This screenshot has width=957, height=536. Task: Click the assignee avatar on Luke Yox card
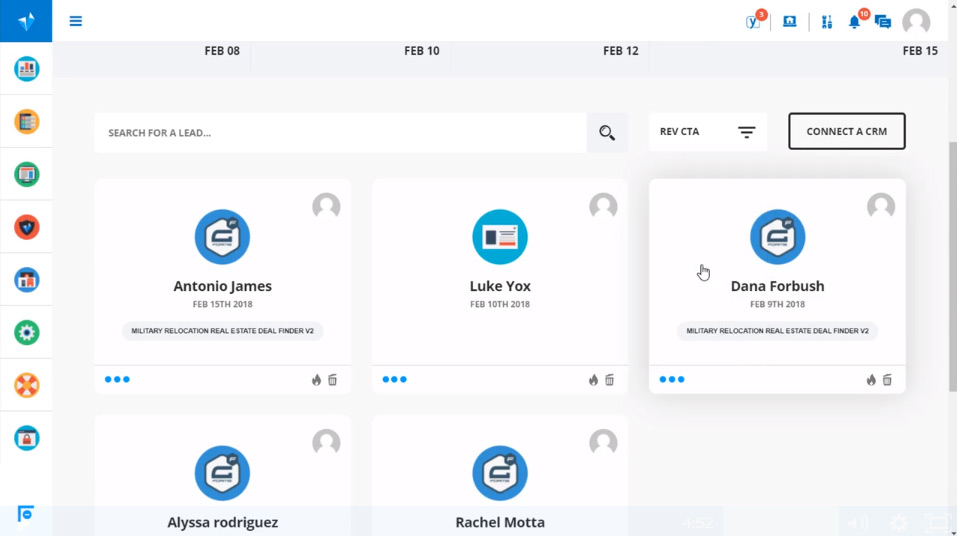coord(603,206)
